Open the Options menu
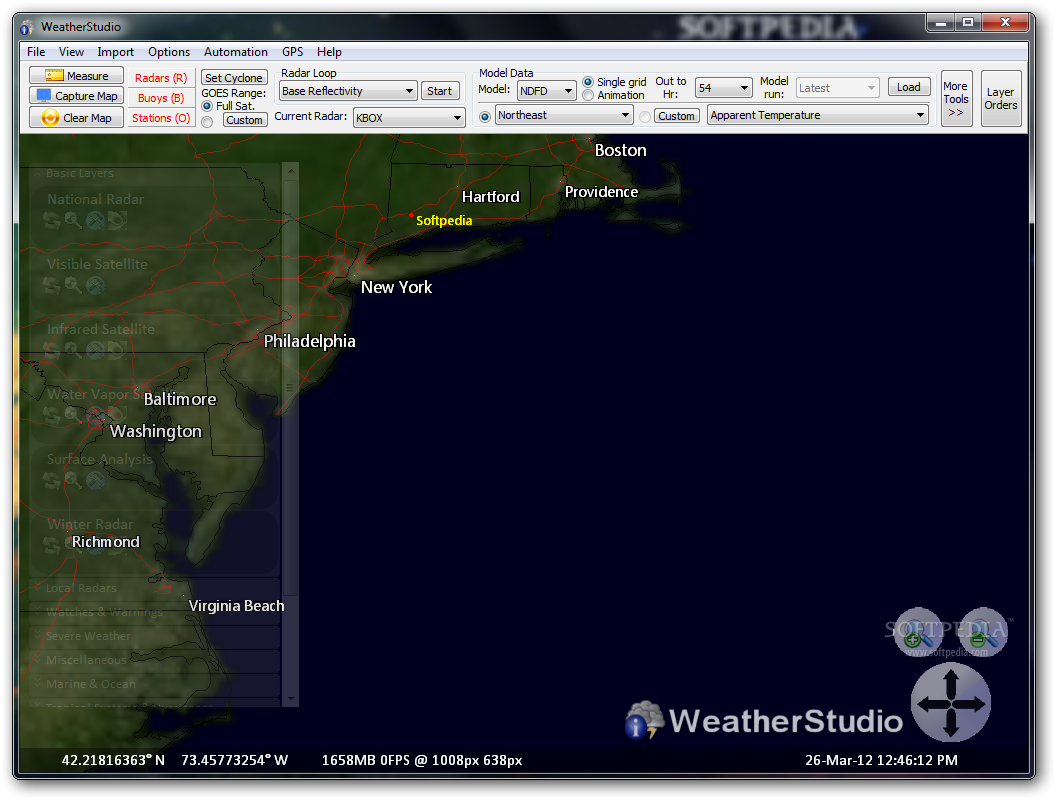 coord(169,52)
